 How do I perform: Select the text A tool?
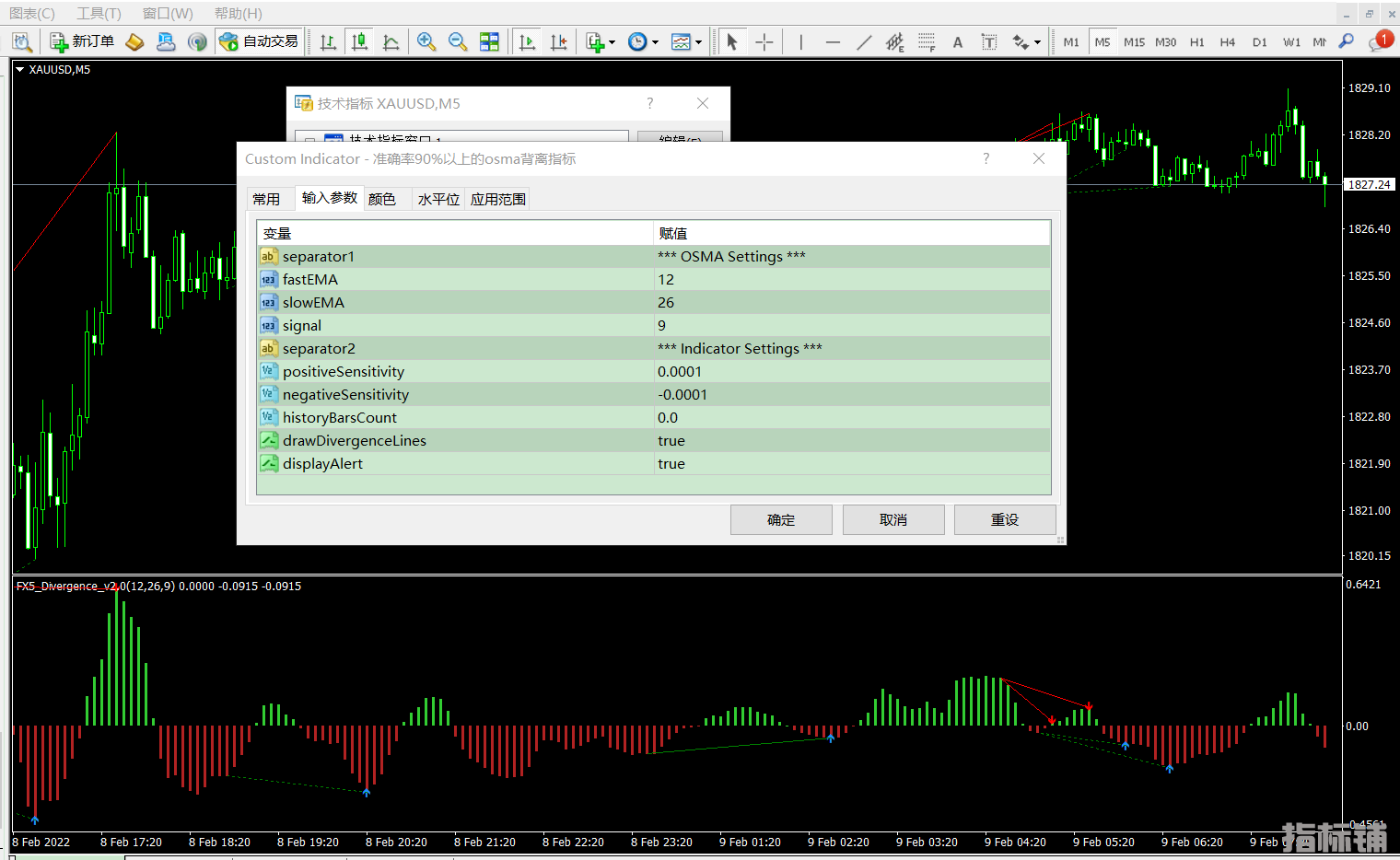pos(958,41)
